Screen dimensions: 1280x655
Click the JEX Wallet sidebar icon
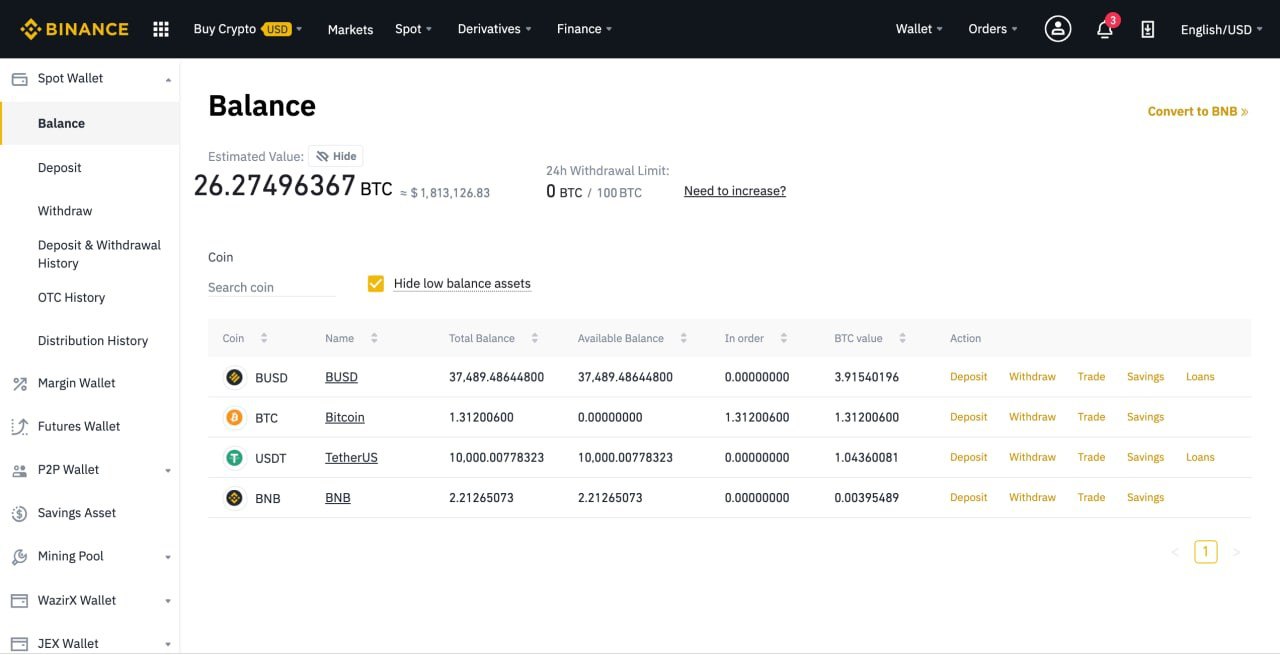coord(19,643)
